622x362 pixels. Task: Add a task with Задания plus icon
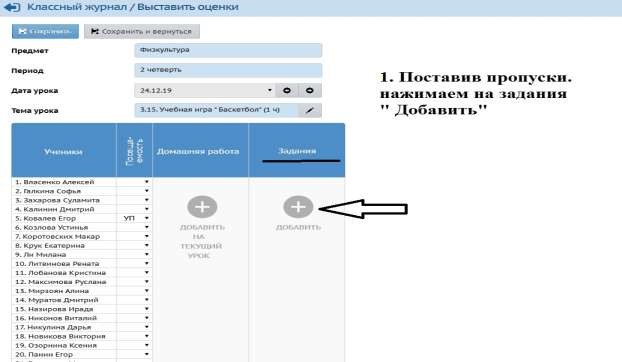(298, 207)
